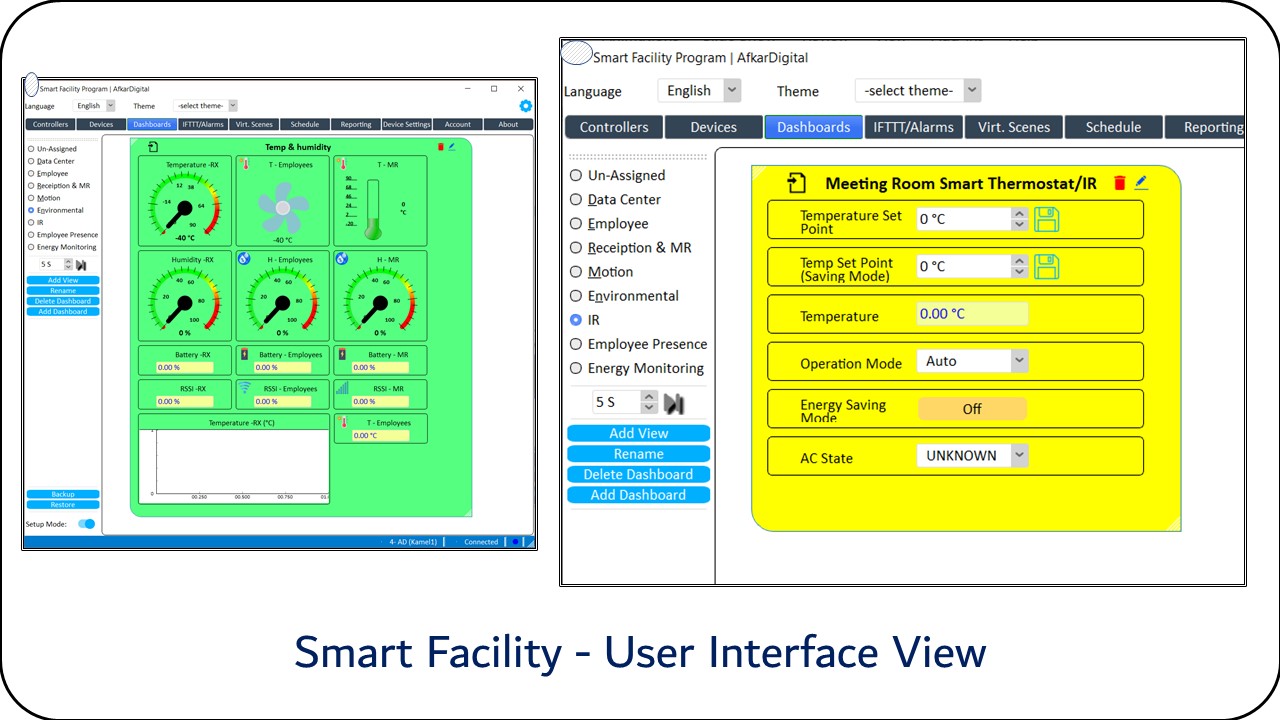This screenshot has width=1280, height=720.
Task: Edit the Meeting Room Smart Thermostat/IR view
Action: pyautogui.click(x=1141, y=183)
